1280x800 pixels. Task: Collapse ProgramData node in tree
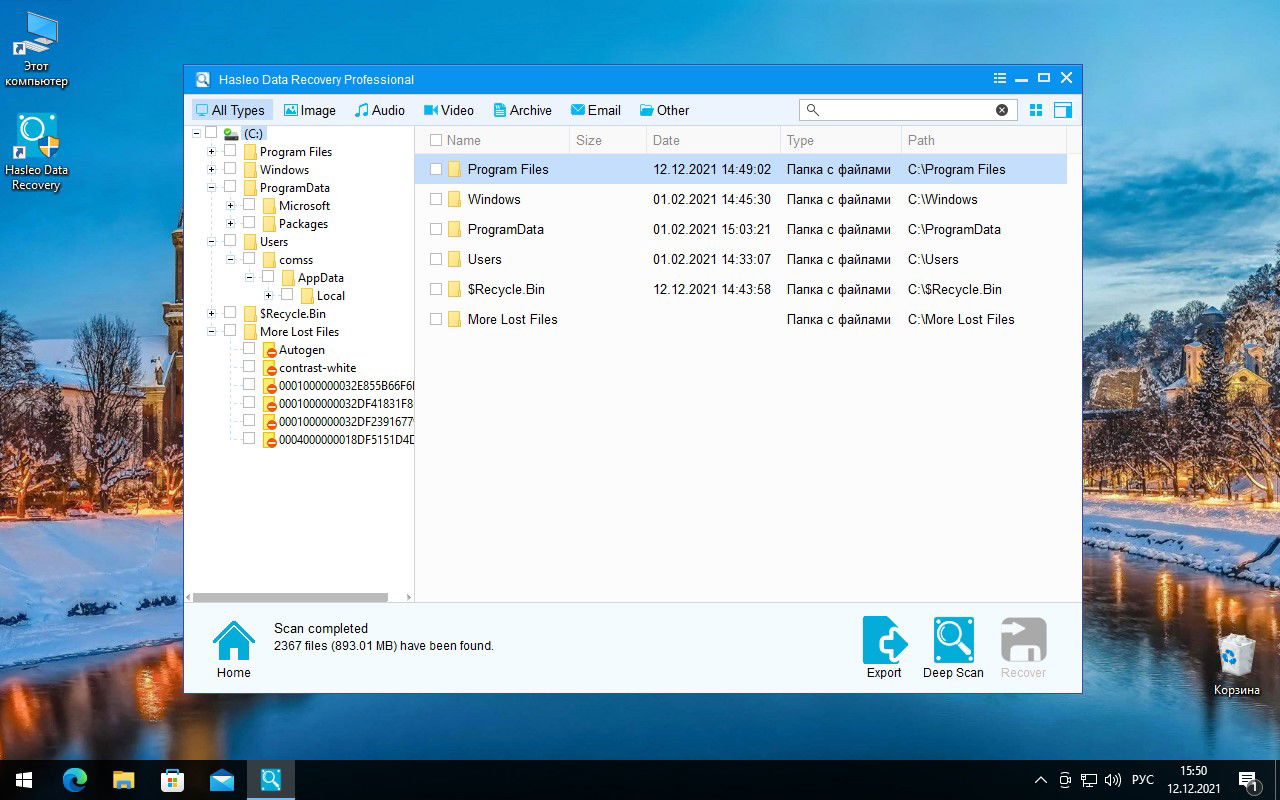tap(211, 188)
